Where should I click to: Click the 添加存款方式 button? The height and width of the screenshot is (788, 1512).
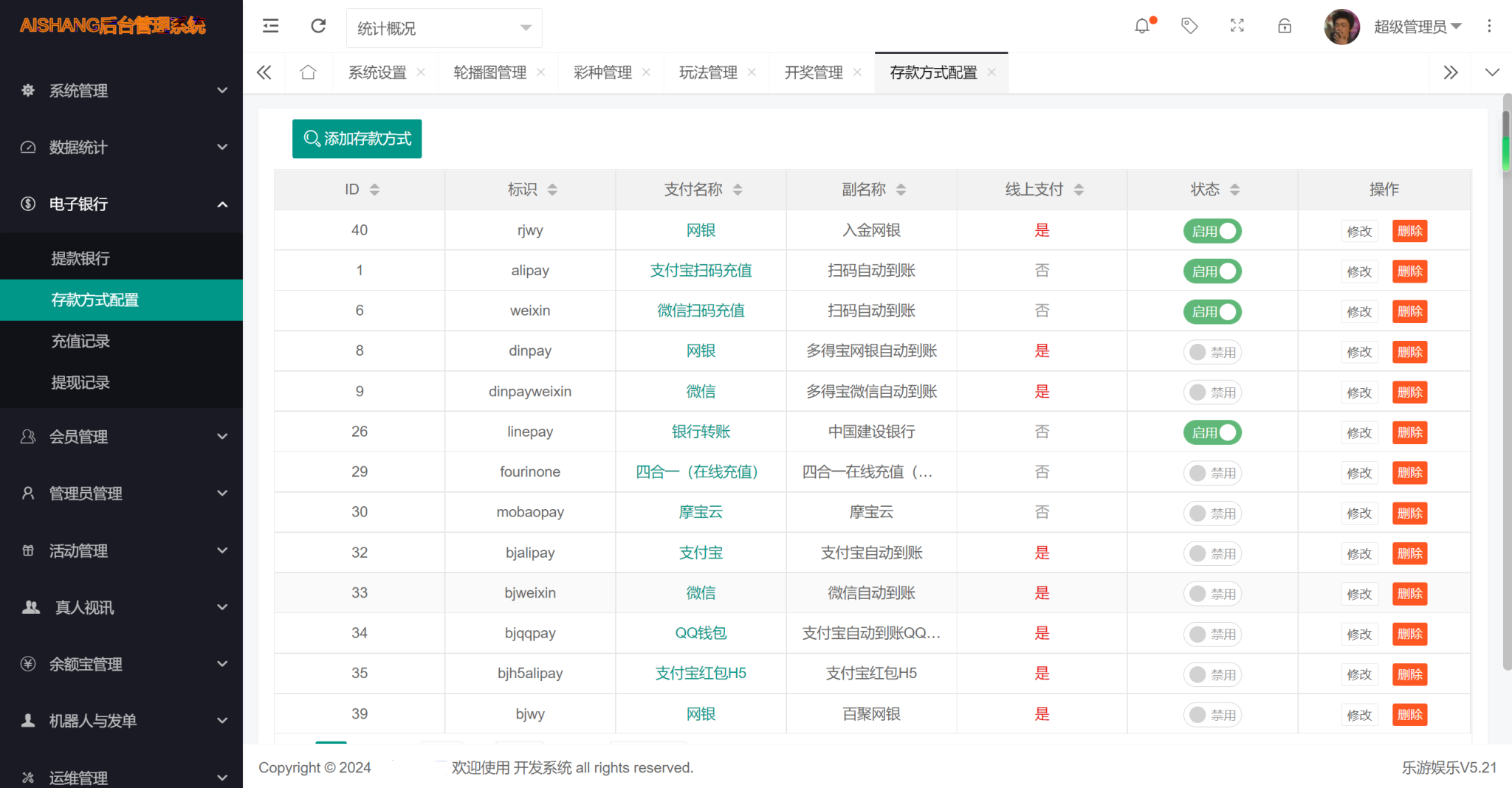357,139
